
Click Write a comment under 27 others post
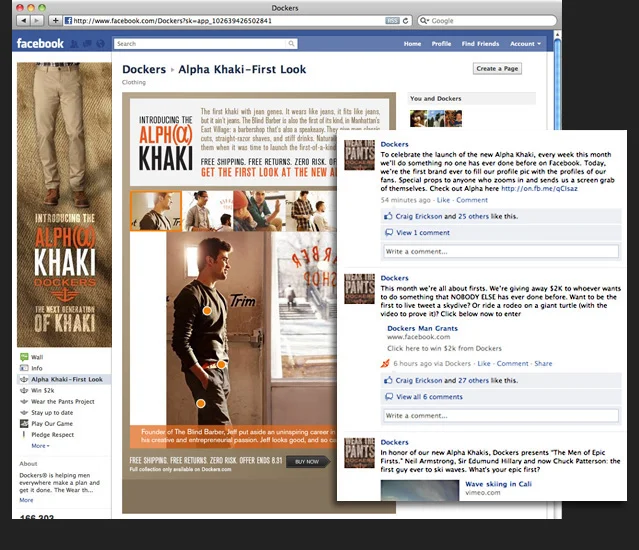click(x=501, y=416)
